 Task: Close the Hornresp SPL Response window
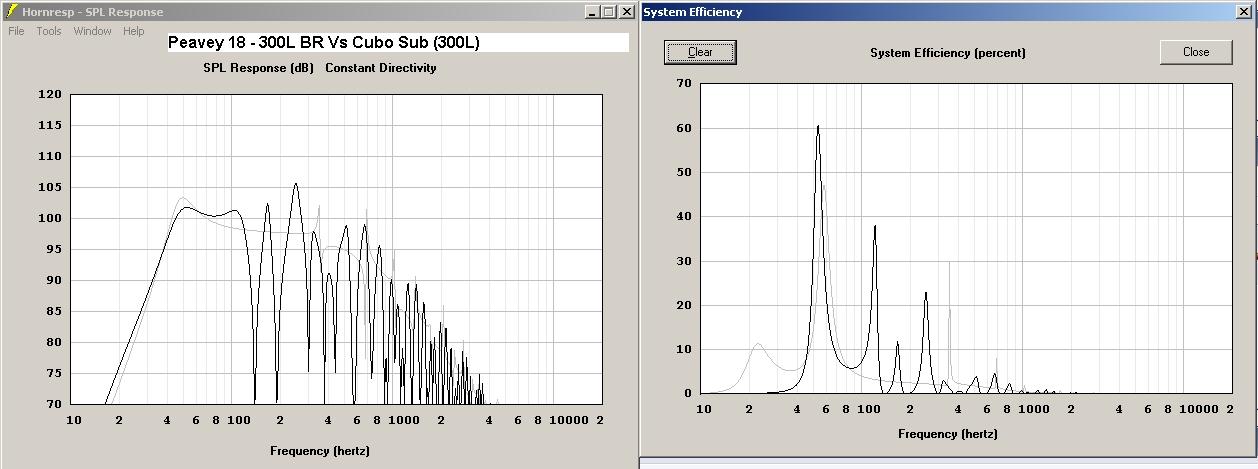[x=627, y=12]
